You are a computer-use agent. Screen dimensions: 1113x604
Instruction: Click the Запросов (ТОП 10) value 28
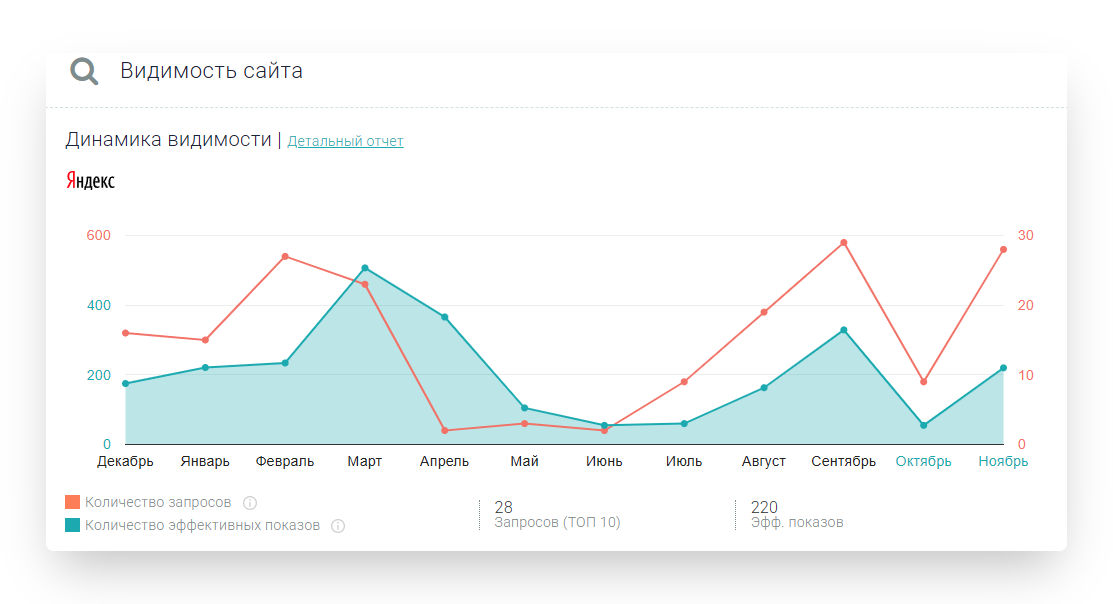click(x=503, y=507)
